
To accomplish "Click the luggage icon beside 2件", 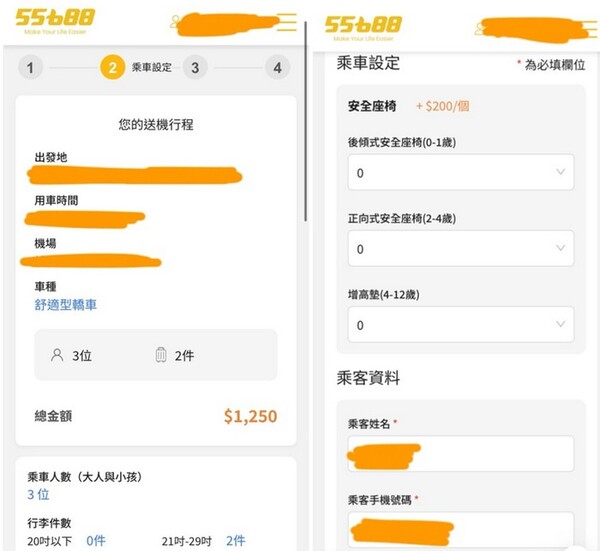I will click(161, 355).
